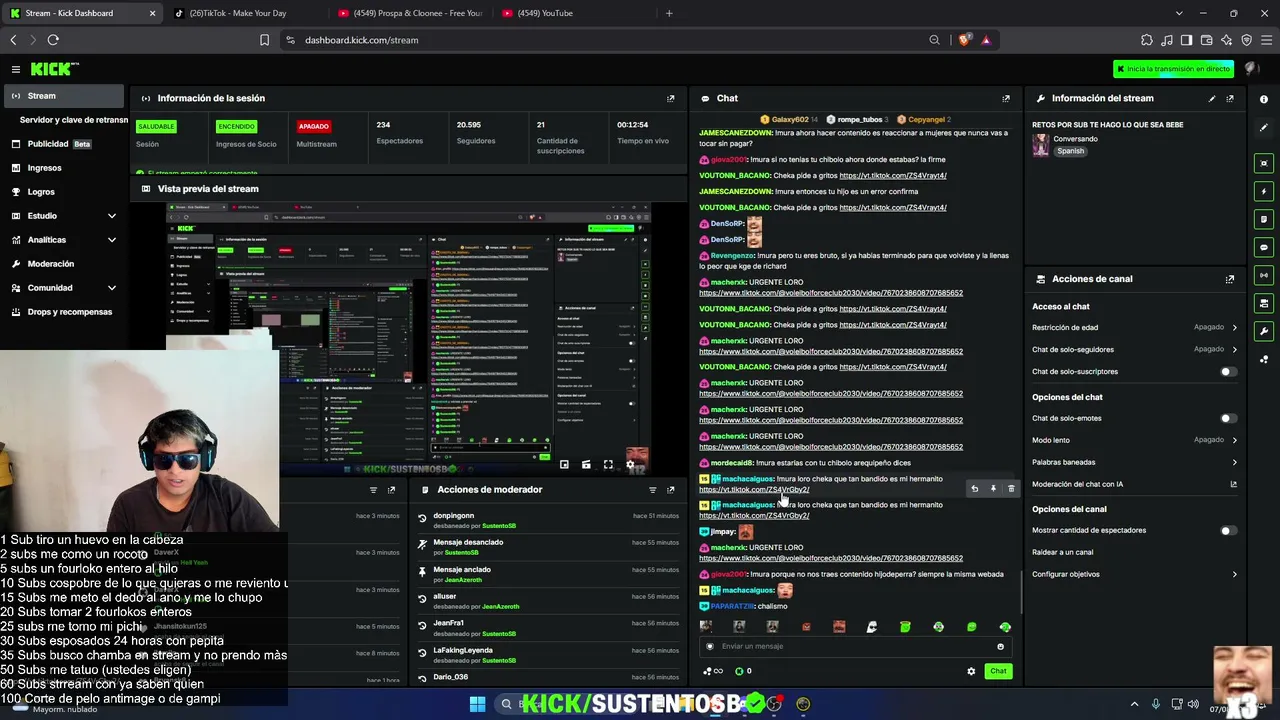Open the hamburger menu beside the Kick logo

tap(16, 69)
